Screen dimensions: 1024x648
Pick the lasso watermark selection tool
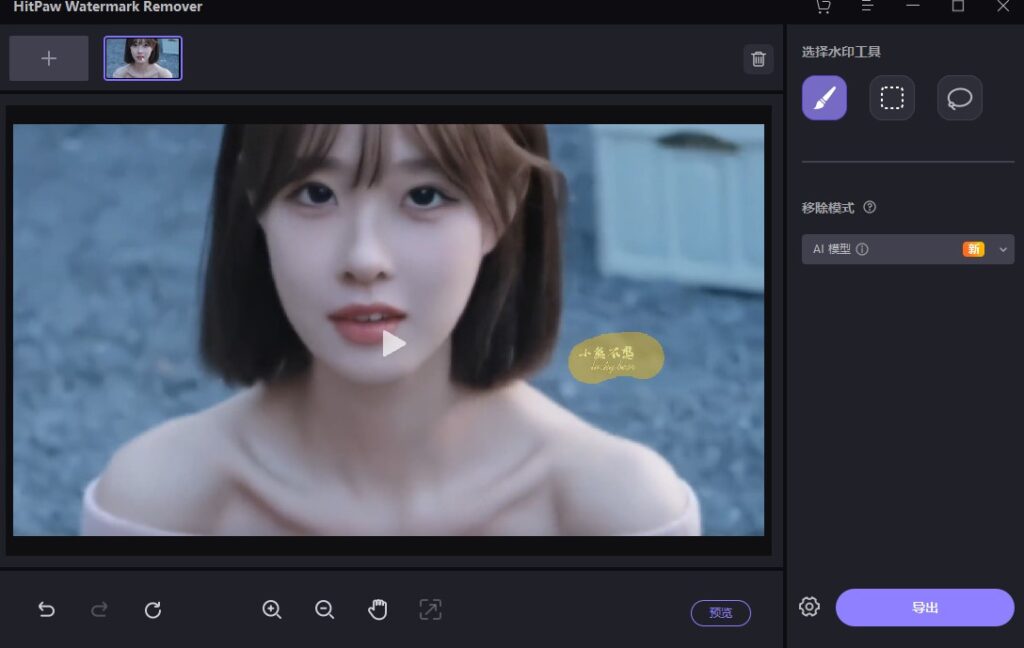(959, 97)
